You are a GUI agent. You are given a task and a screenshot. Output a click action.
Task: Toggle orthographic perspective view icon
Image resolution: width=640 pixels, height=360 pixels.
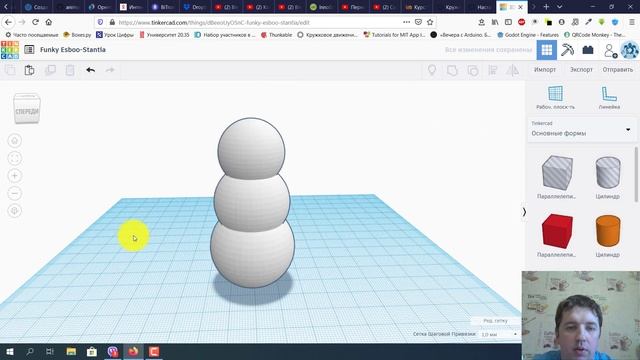tap(15, 211)
